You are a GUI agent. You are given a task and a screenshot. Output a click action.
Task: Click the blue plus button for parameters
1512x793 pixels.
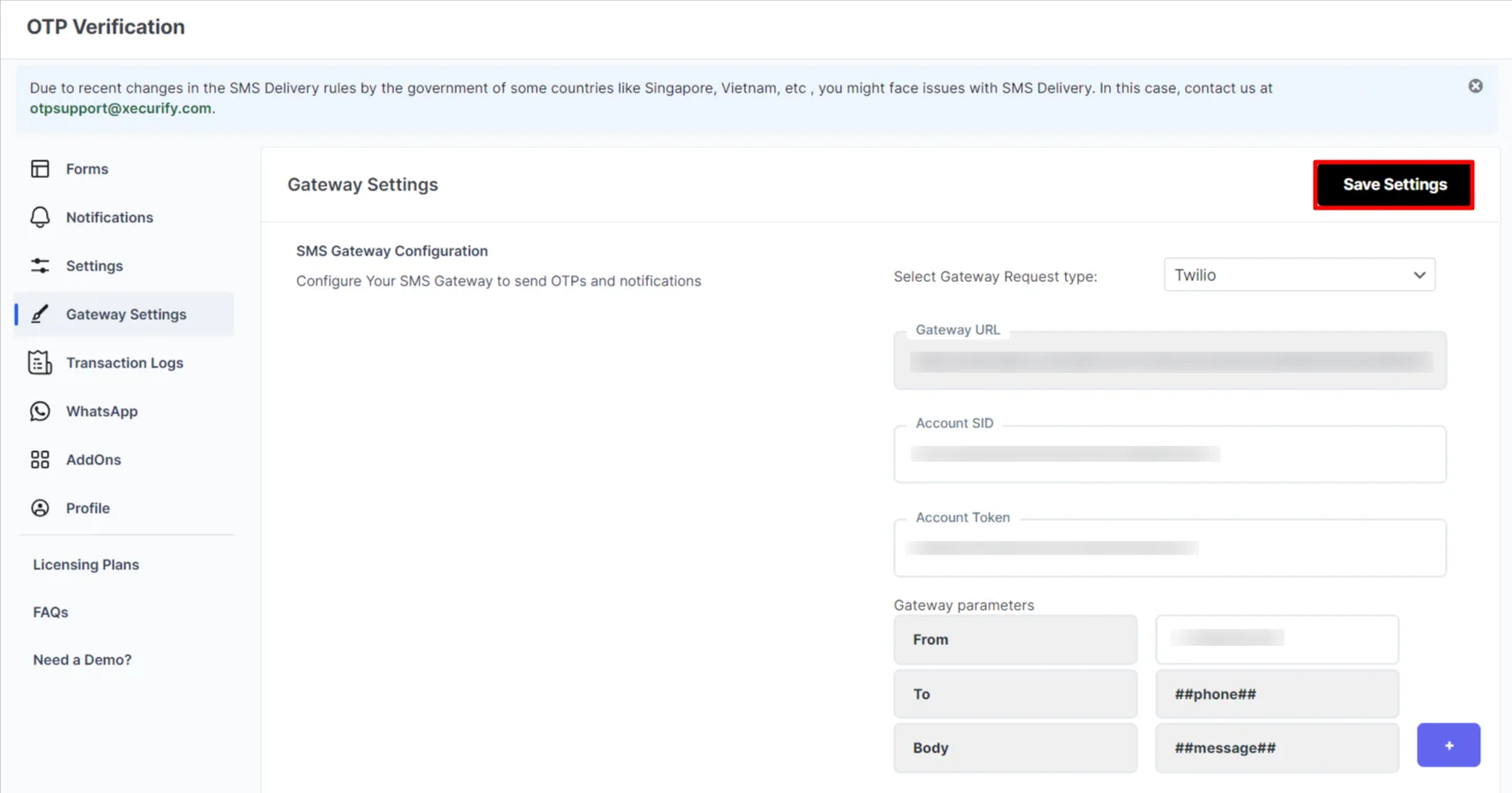[x=1449, y=745]
